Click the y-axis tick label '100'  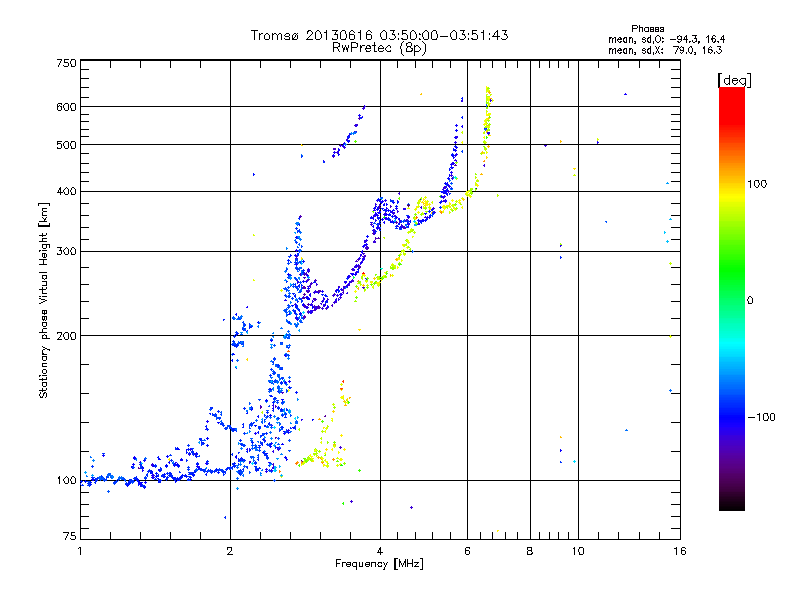[x=67, y=481]
